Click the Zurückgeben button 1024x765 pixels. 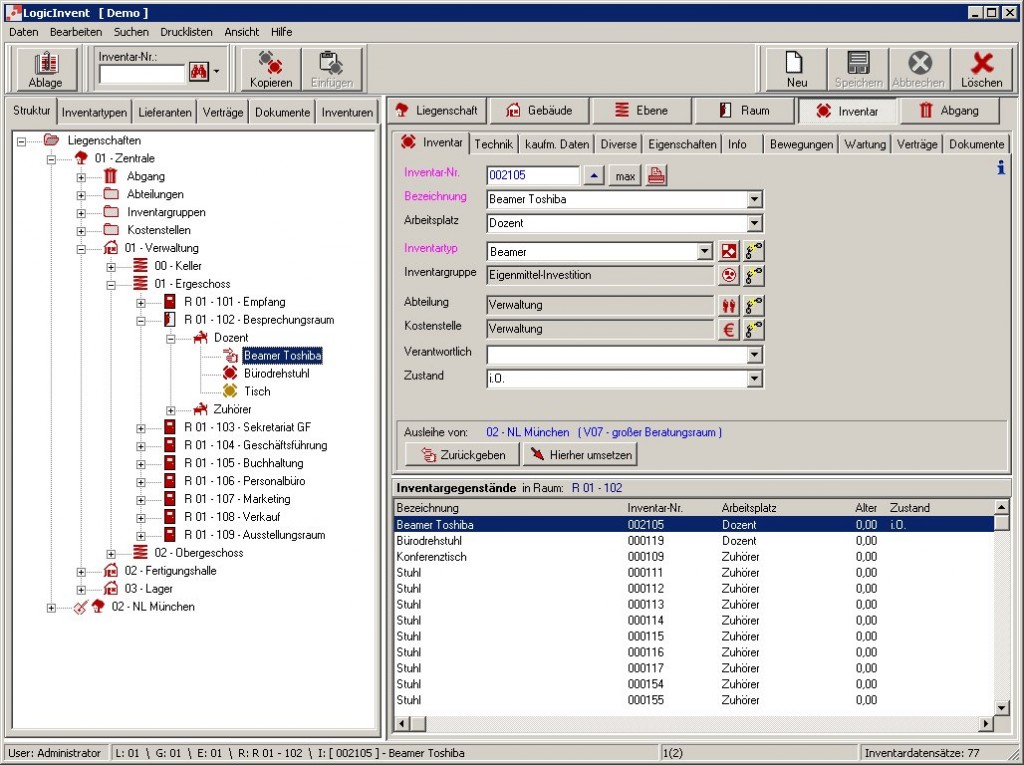(462, 455)
